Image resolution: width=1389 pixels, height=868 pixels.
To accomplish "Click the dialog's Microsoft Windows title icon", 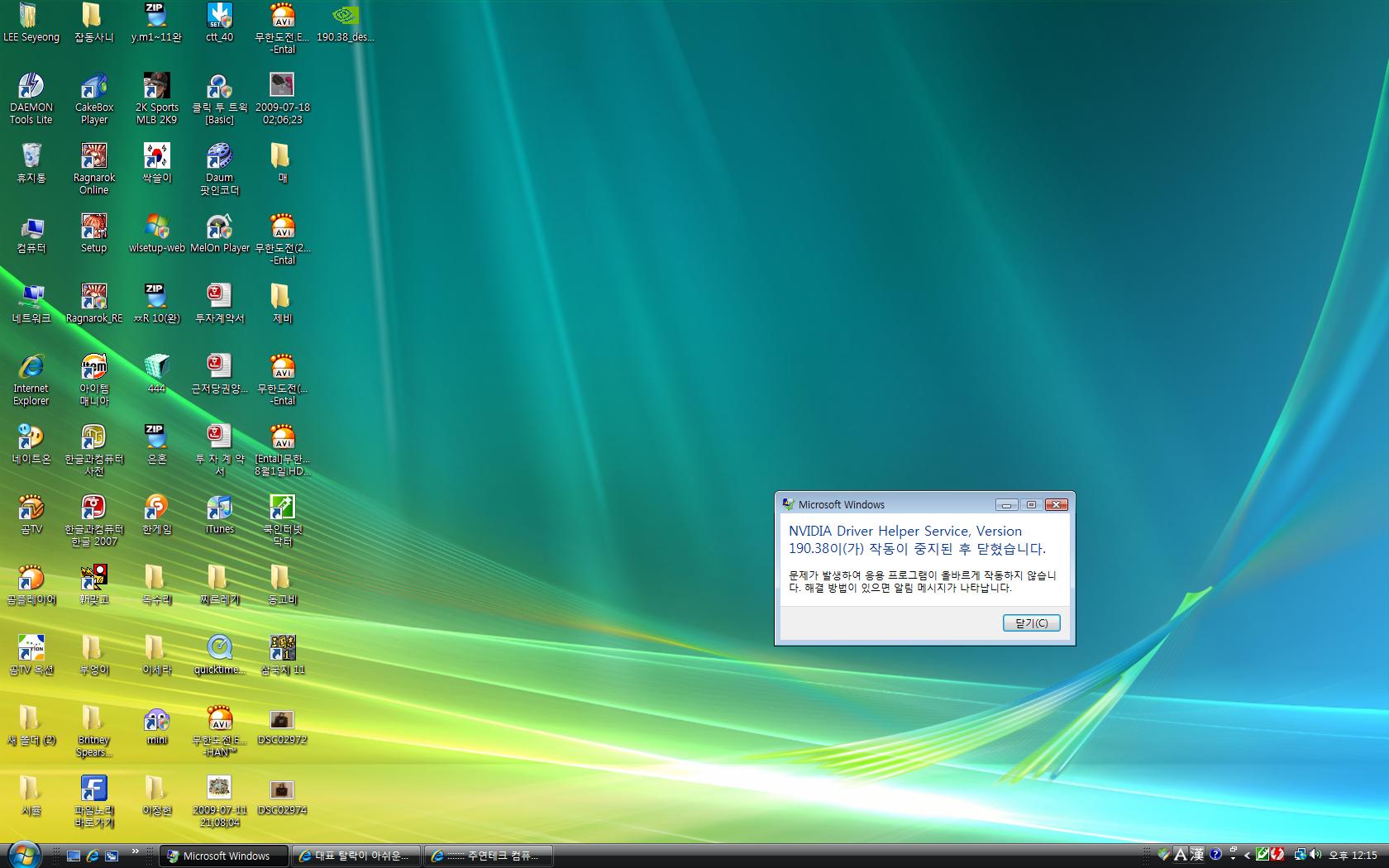I will coord(788,504).
